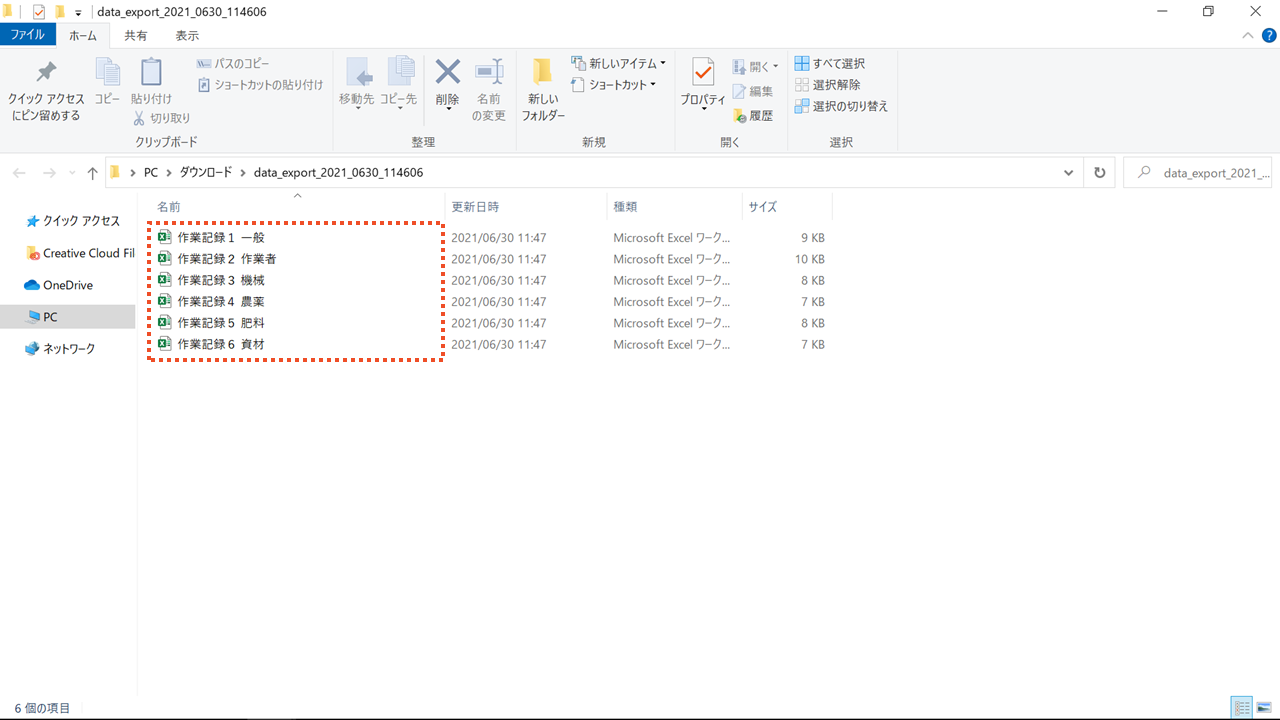This screenshot has width=1280, height=720.
Task: Switch to the 表示 tab
Action: tap(187, 35)
